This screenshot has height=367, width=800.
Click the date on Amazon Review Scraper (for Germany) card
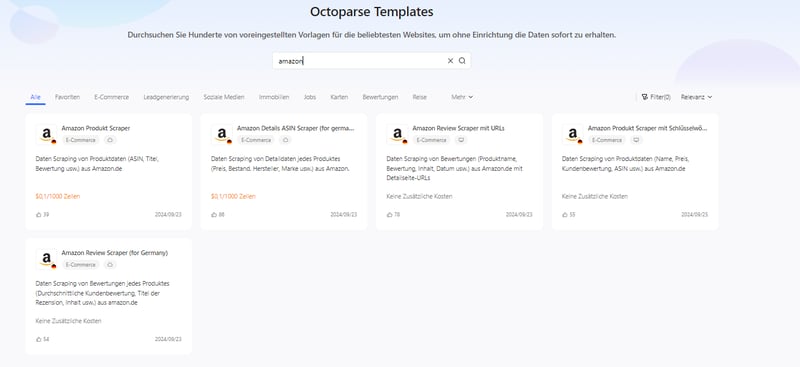pos(168,339)
